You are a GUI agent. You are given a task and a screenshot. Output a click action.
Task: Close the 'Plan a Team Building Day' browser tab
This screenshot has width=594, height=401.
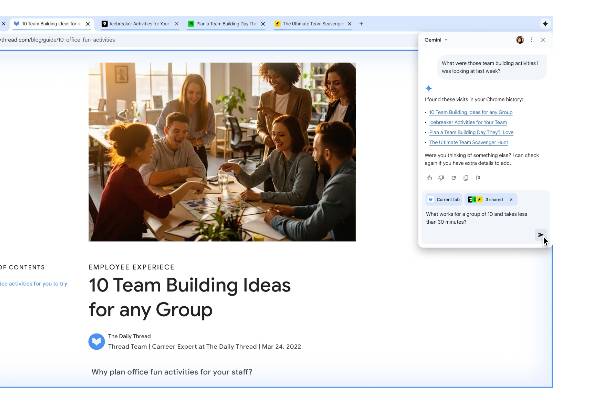pyautogui.click(x=263, y=23)
